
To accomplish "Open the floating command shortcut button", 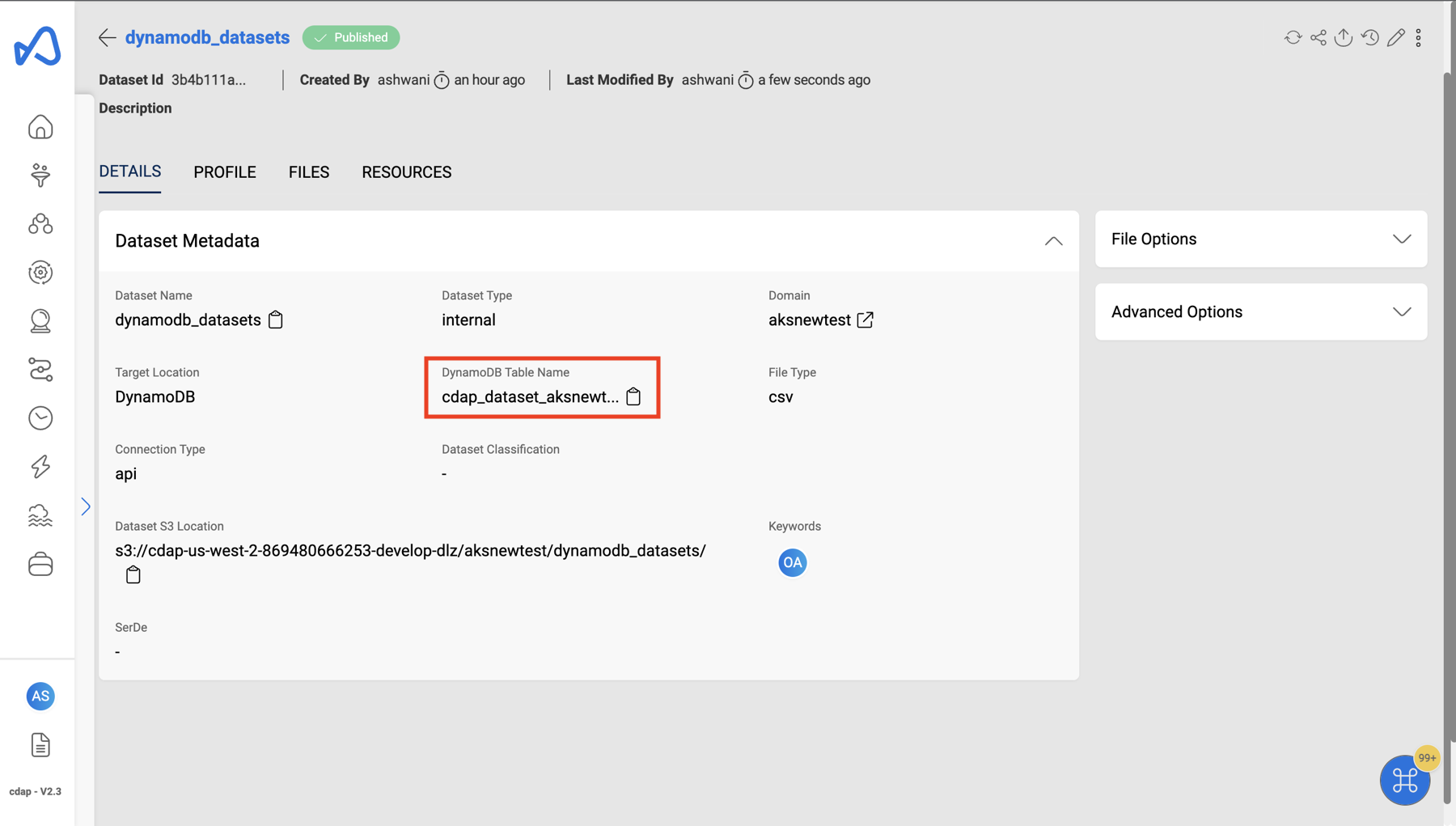I will coord(1405,780).
